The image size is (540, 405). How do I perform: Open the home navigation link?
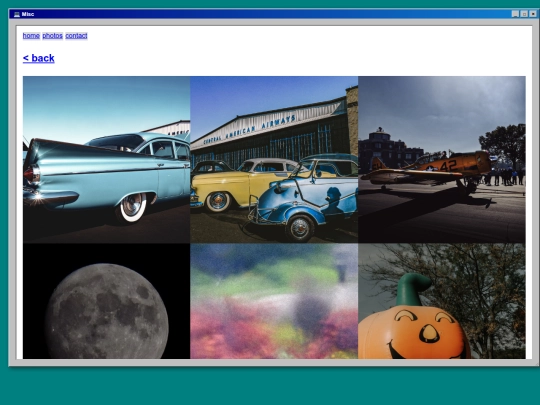point(31,36)
